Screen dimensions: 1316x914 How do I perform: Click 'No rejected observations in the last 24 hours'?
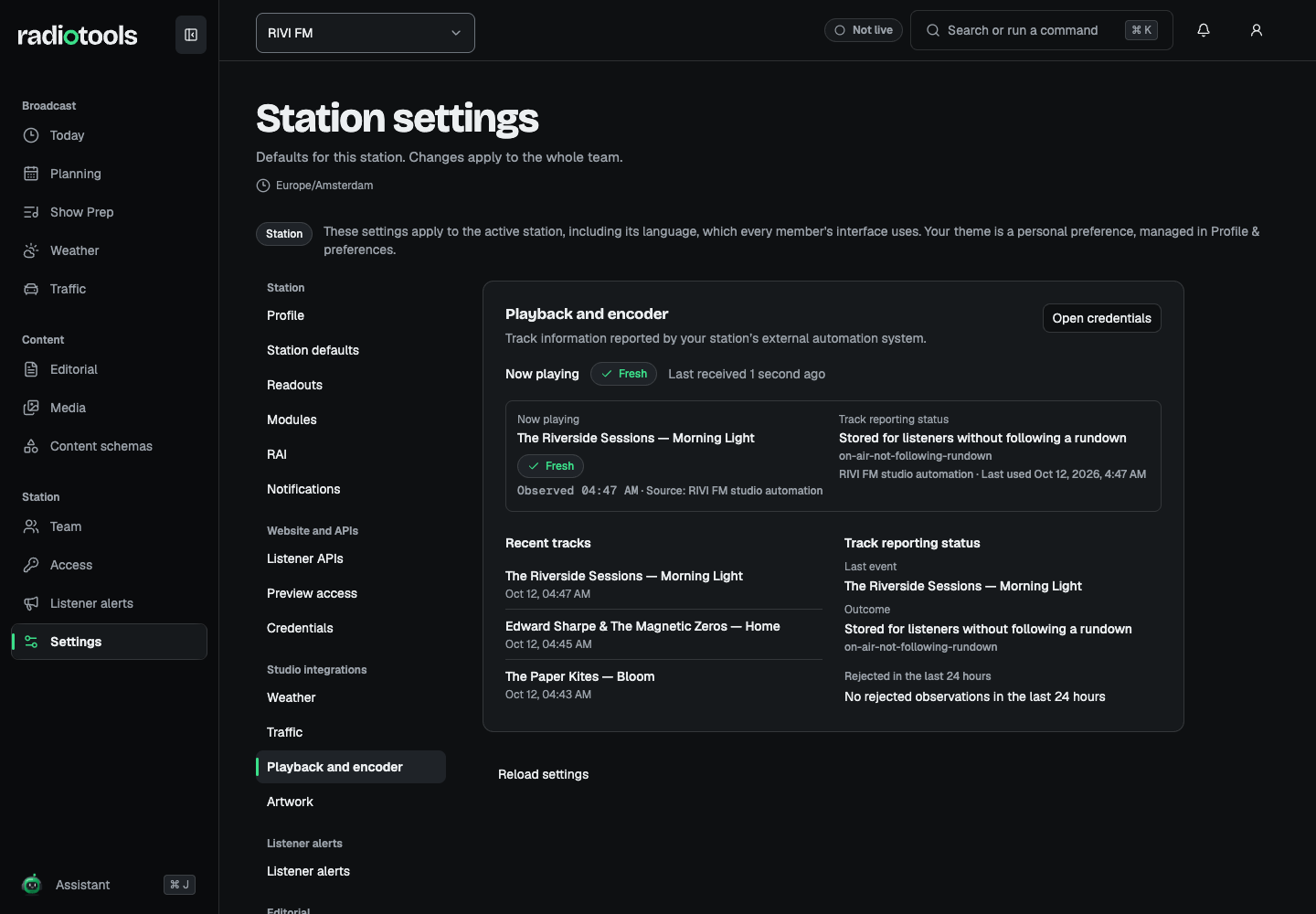pos(974,696)
